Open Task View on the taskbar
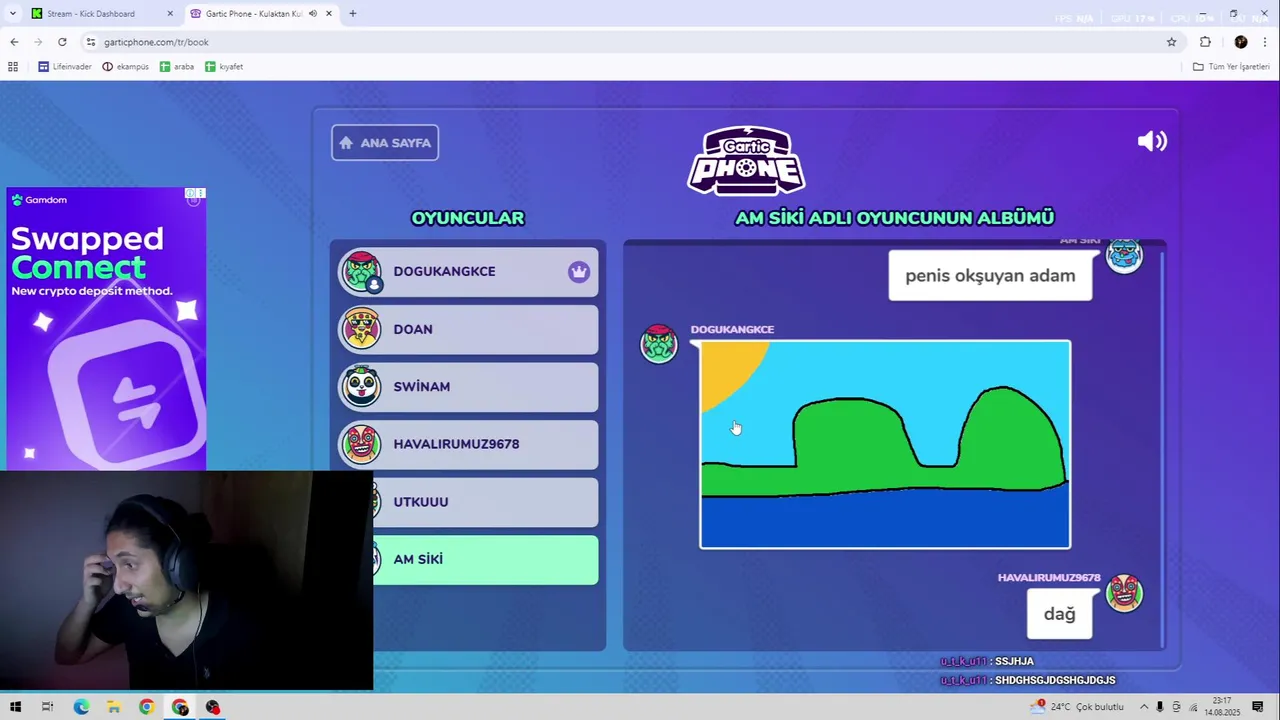Image resolution: width=1280 pixels, height=720 pixels. coord(47,707)
